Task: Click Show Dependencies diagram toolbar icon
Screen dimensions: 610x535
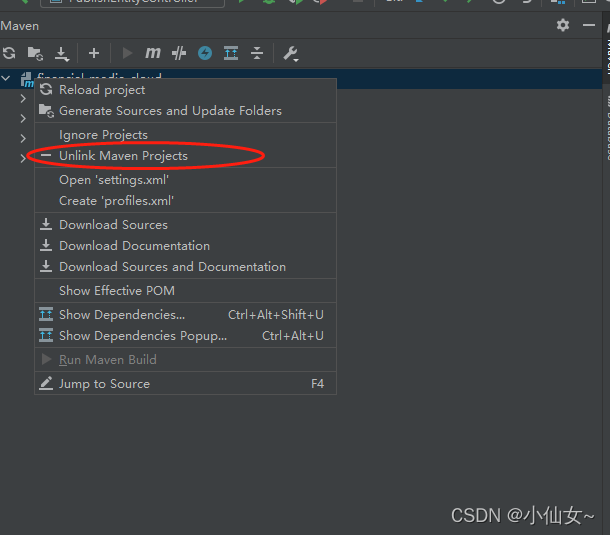Action: 231,53
